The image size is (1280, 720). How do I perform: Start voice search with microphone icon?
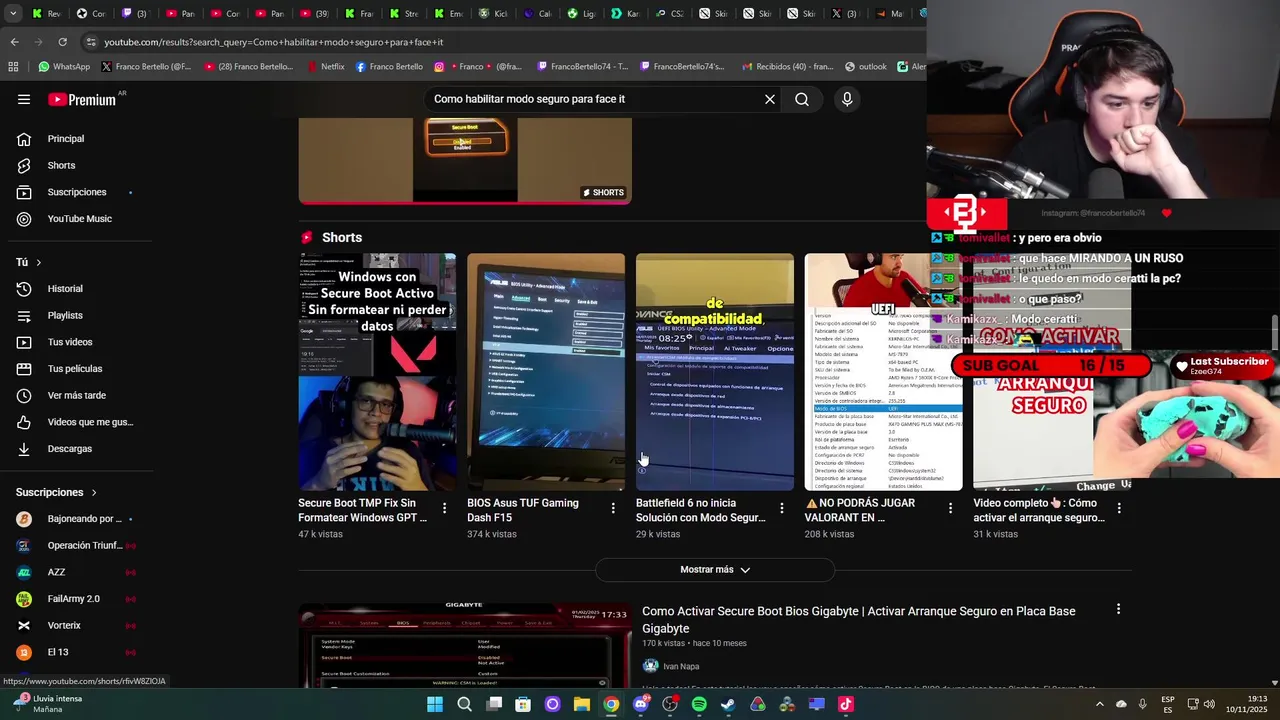[x=847, y=99]
